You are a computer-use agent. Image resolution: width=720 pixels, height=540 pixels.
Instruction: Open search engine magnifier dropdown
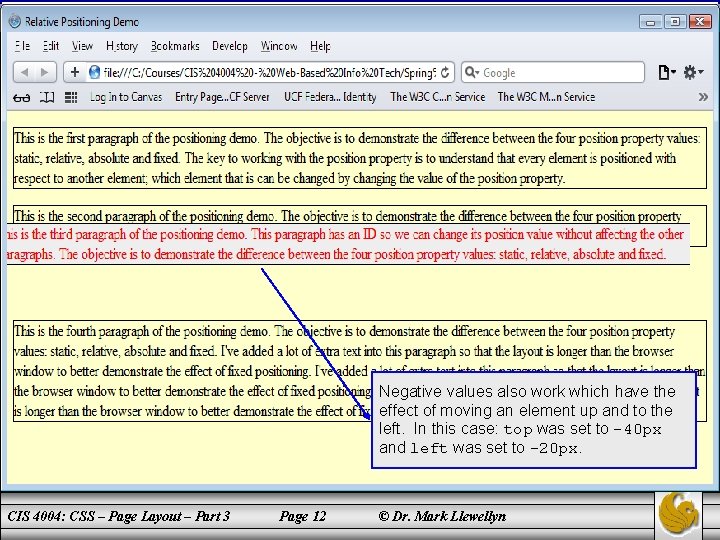click(x=472, y=73)
